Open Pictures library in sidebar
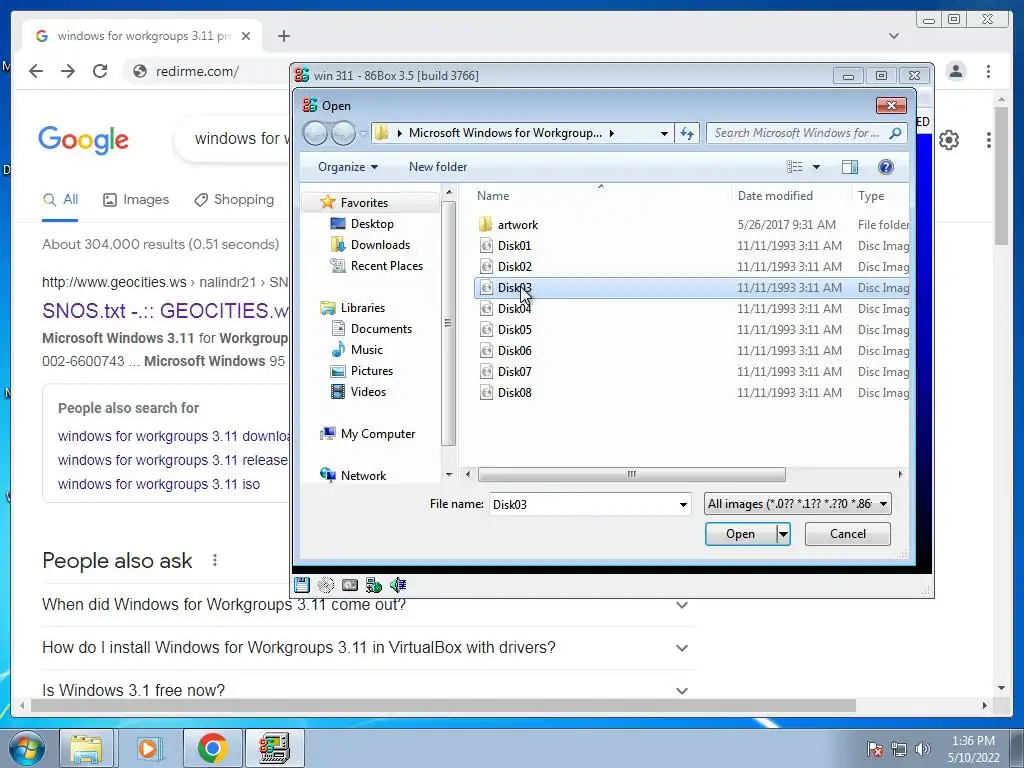Image resolution: width=1024 pixels, height=768 pixels. tap(372, 370)
